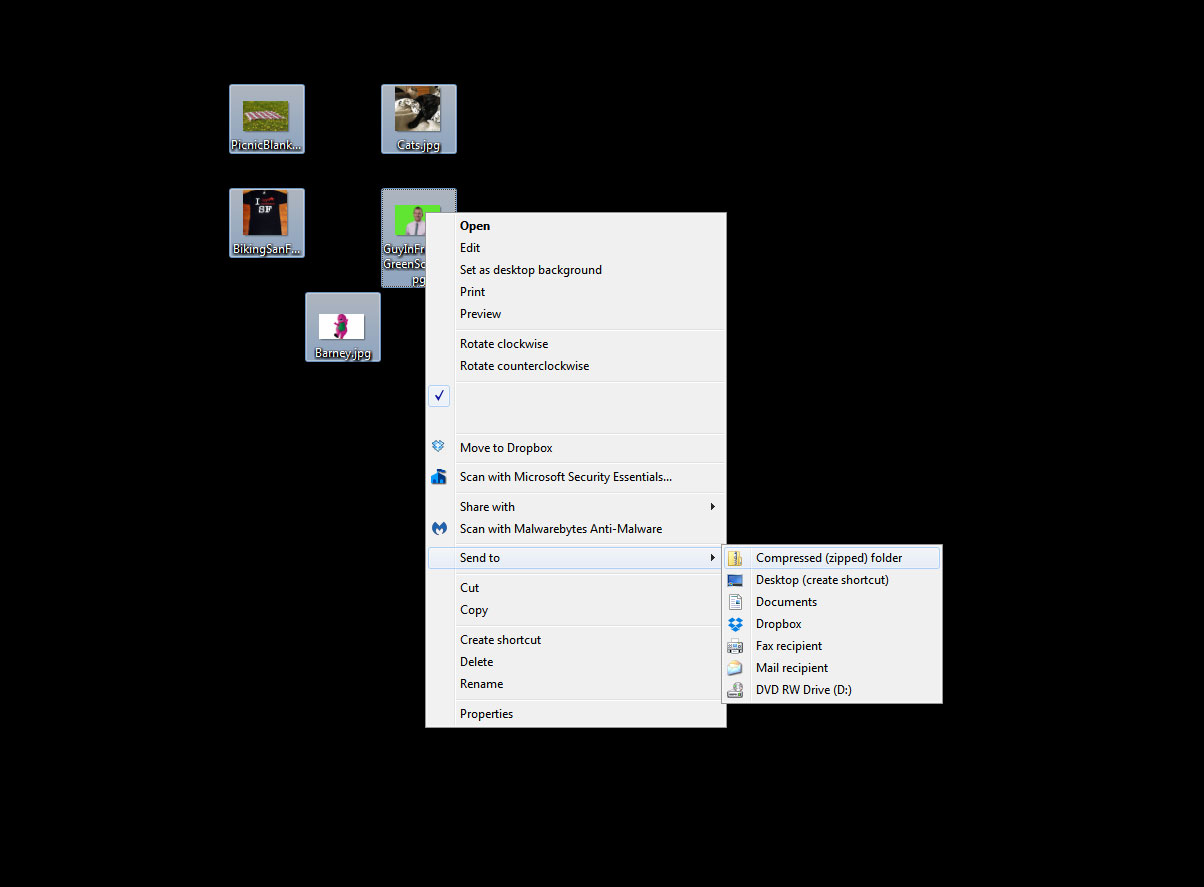Click the DVD RW Drive disc icon

click(x=735, y=690)
